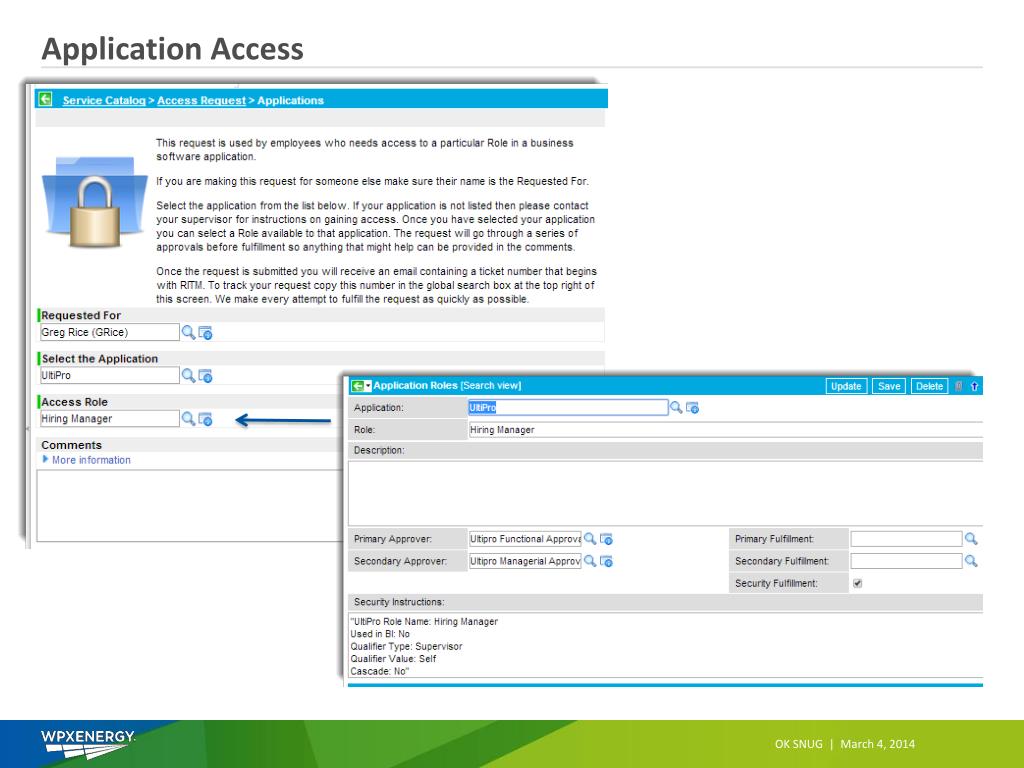Open the lookup magnifier for Select the Application
This screenshot has height=768, width=1024.
point(188,376)
